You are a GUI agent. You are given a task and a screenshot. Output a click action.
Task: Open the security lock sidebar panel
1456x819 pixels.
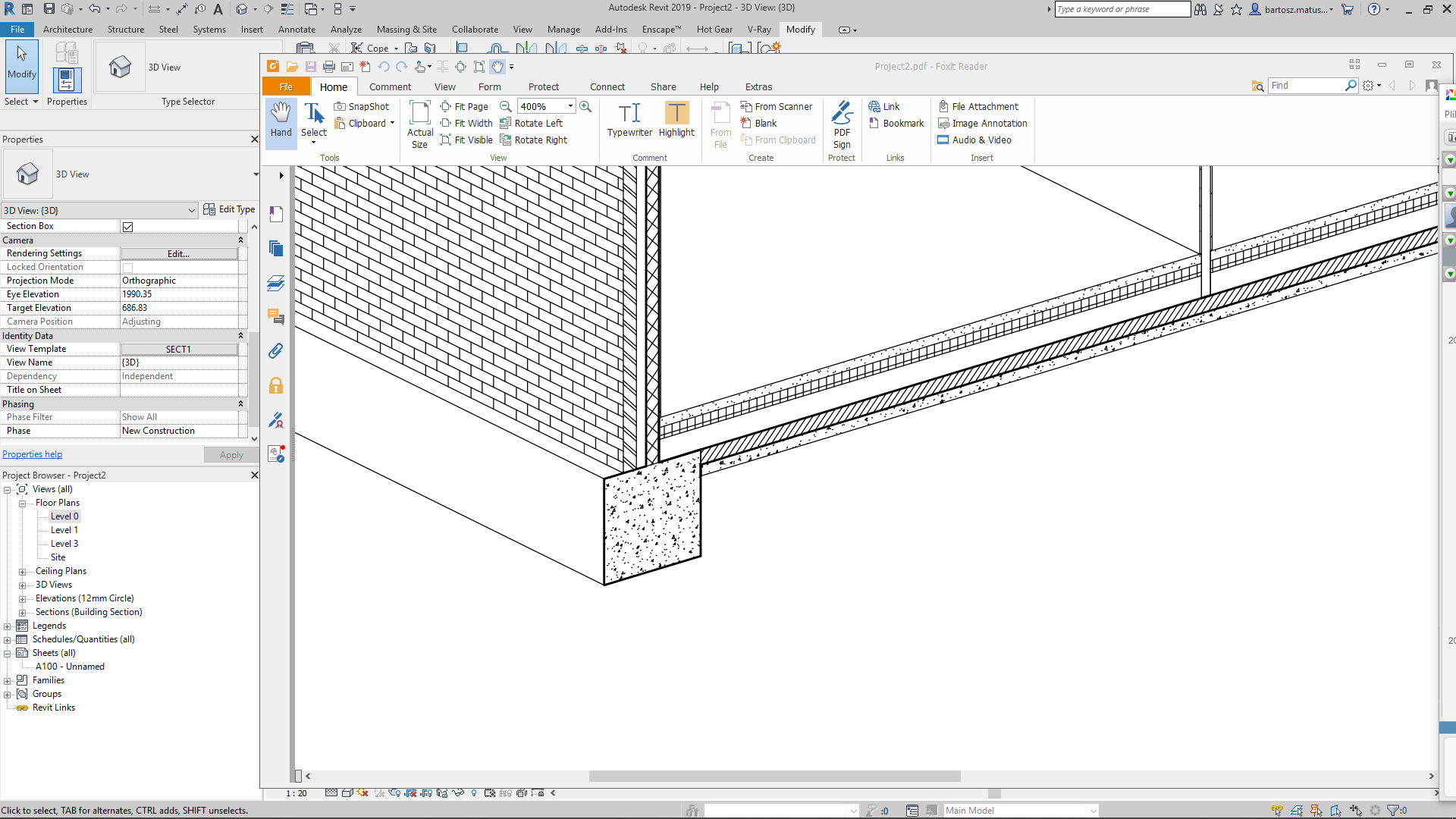(x=276, y=386)
